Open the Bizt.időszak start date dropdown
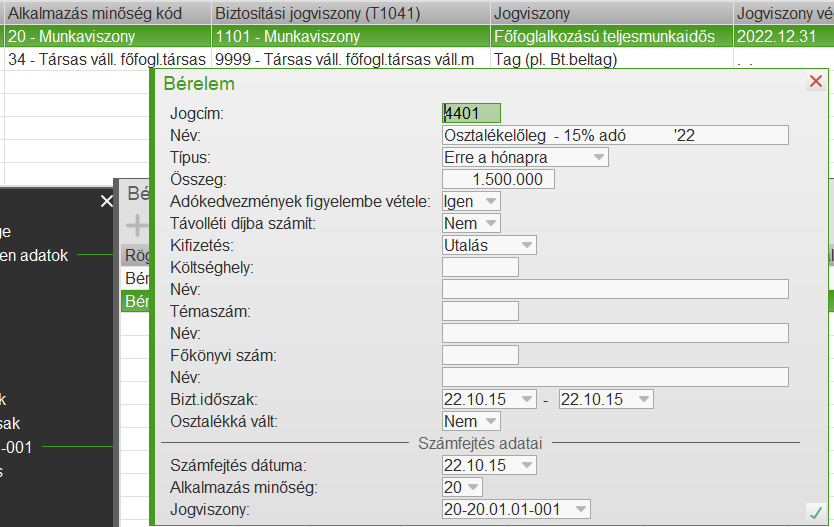 pyautogui.click(x=489, y=399)
